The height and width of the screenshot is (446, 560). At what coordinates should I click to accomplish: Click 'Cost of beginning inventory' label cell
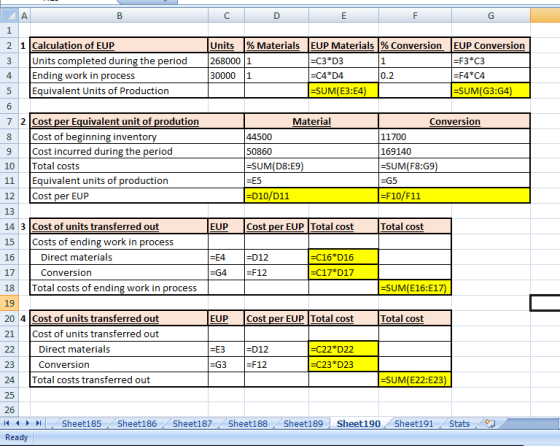click(x=137, y=137)
